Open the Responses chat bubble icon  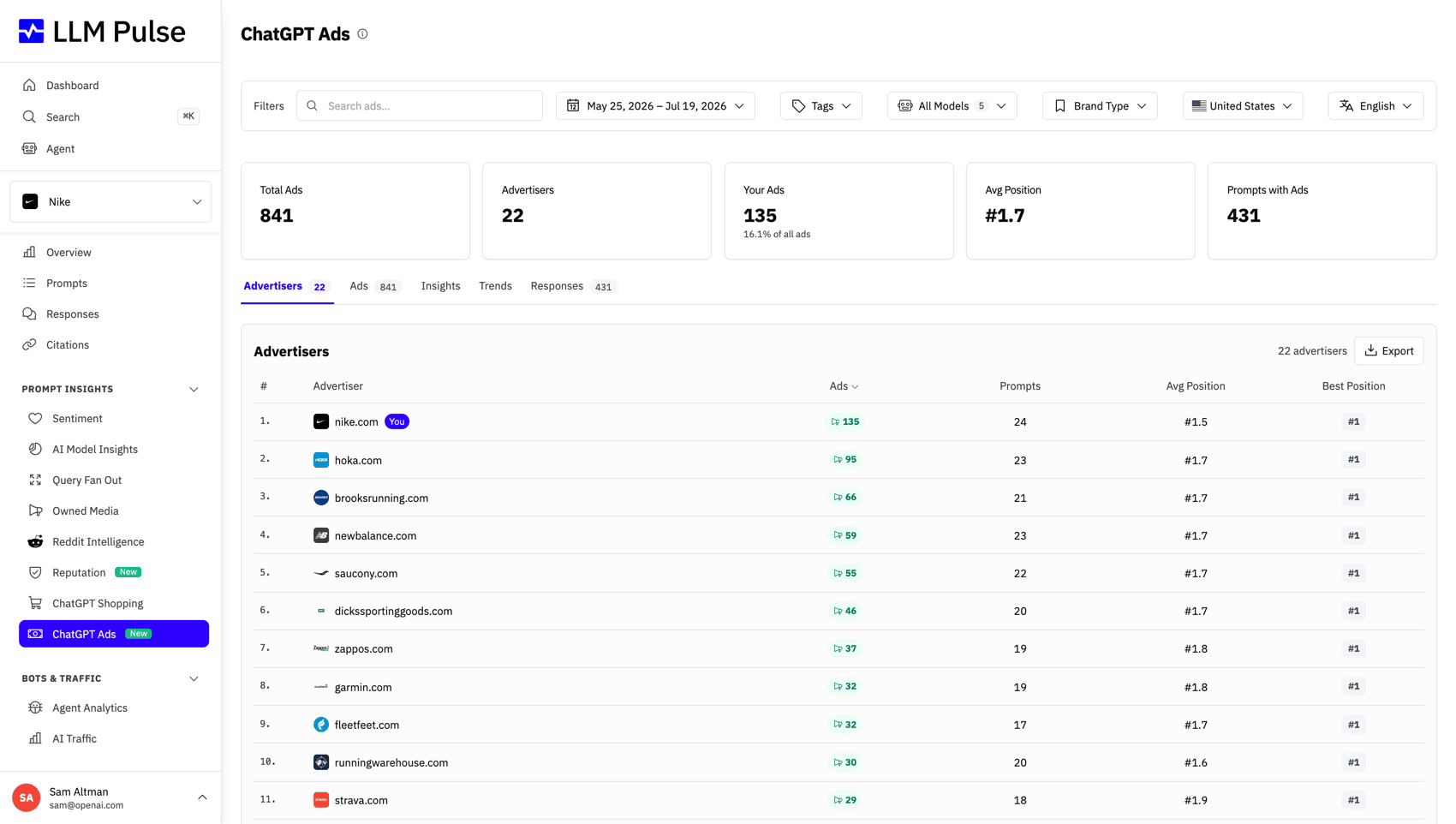point(29,313)
